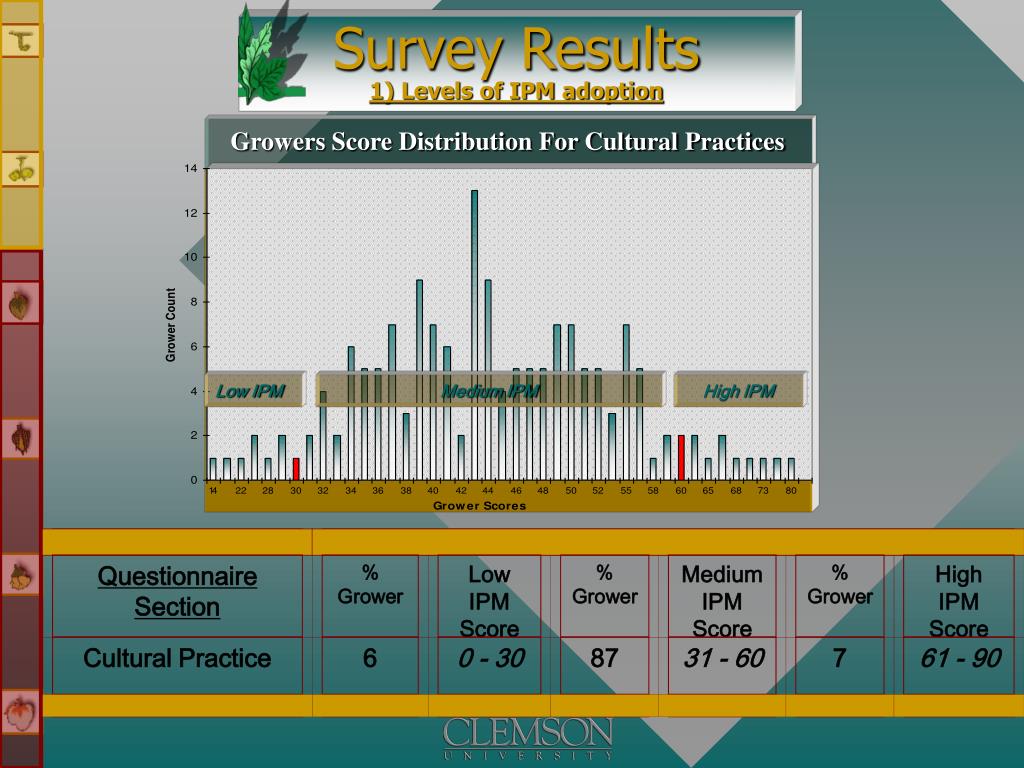Click the 'Medium IPM' chart label

[x=490, y=391]
